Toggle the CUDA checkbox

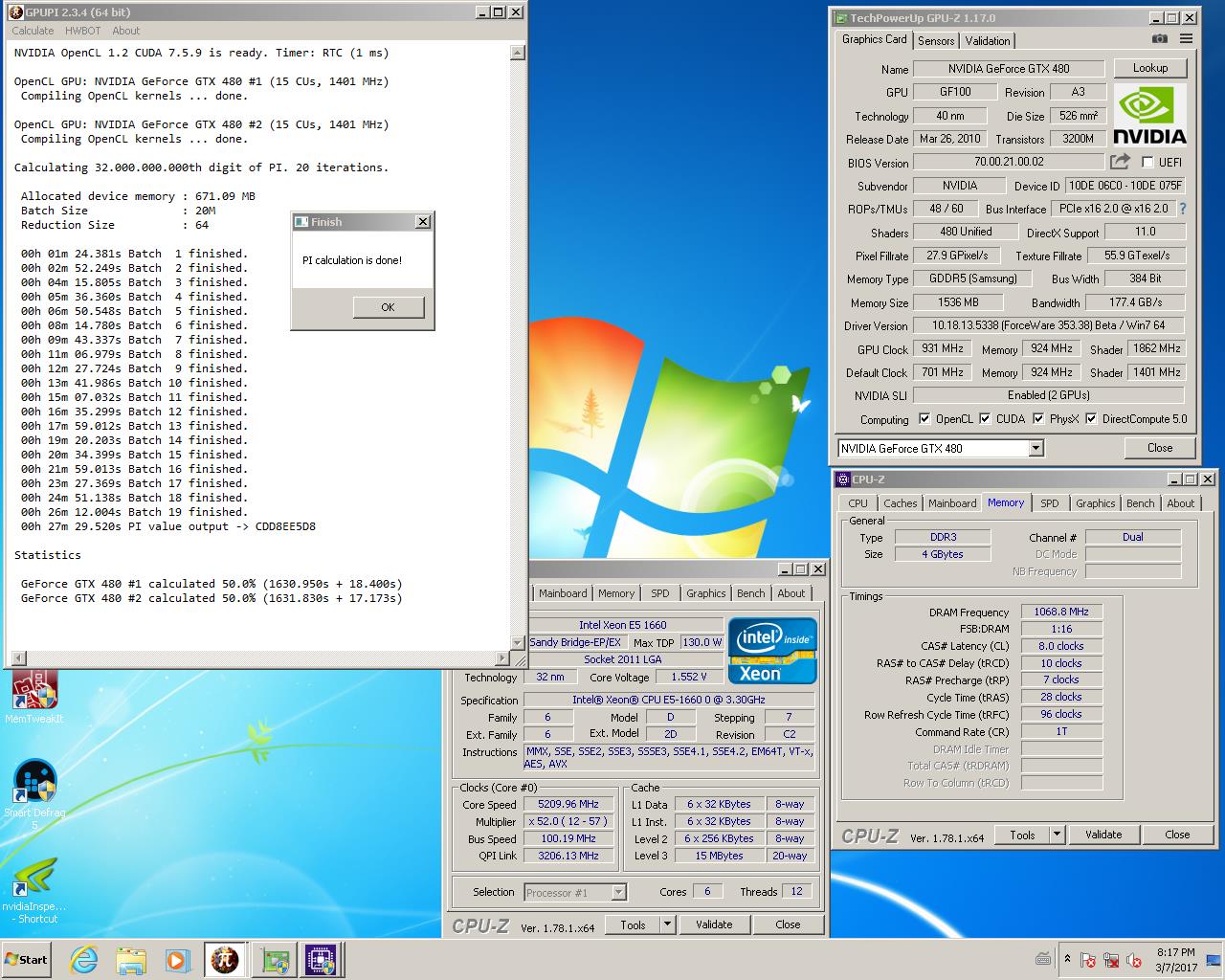click(984, 418)
